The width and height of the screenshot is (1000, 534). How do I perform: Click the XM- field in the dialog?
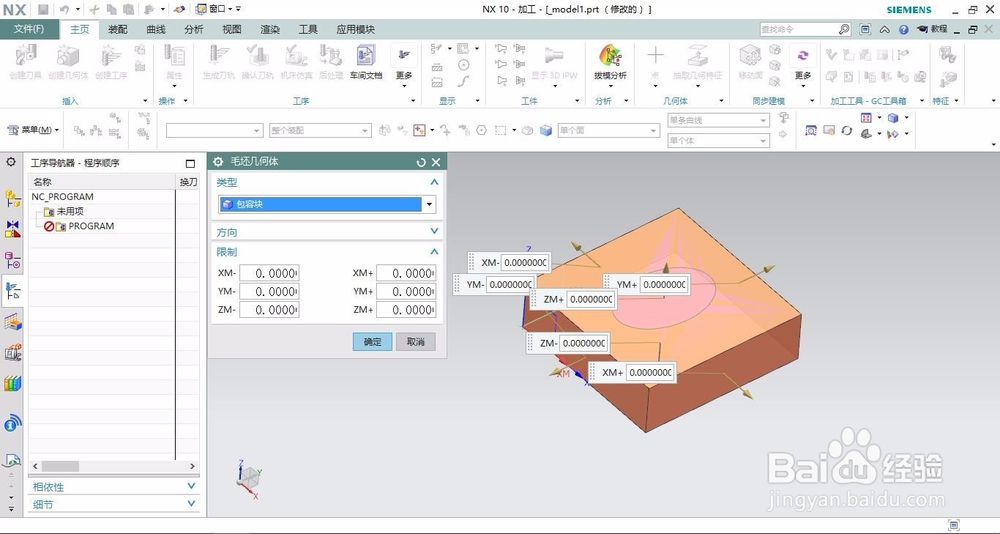point(269,273)
